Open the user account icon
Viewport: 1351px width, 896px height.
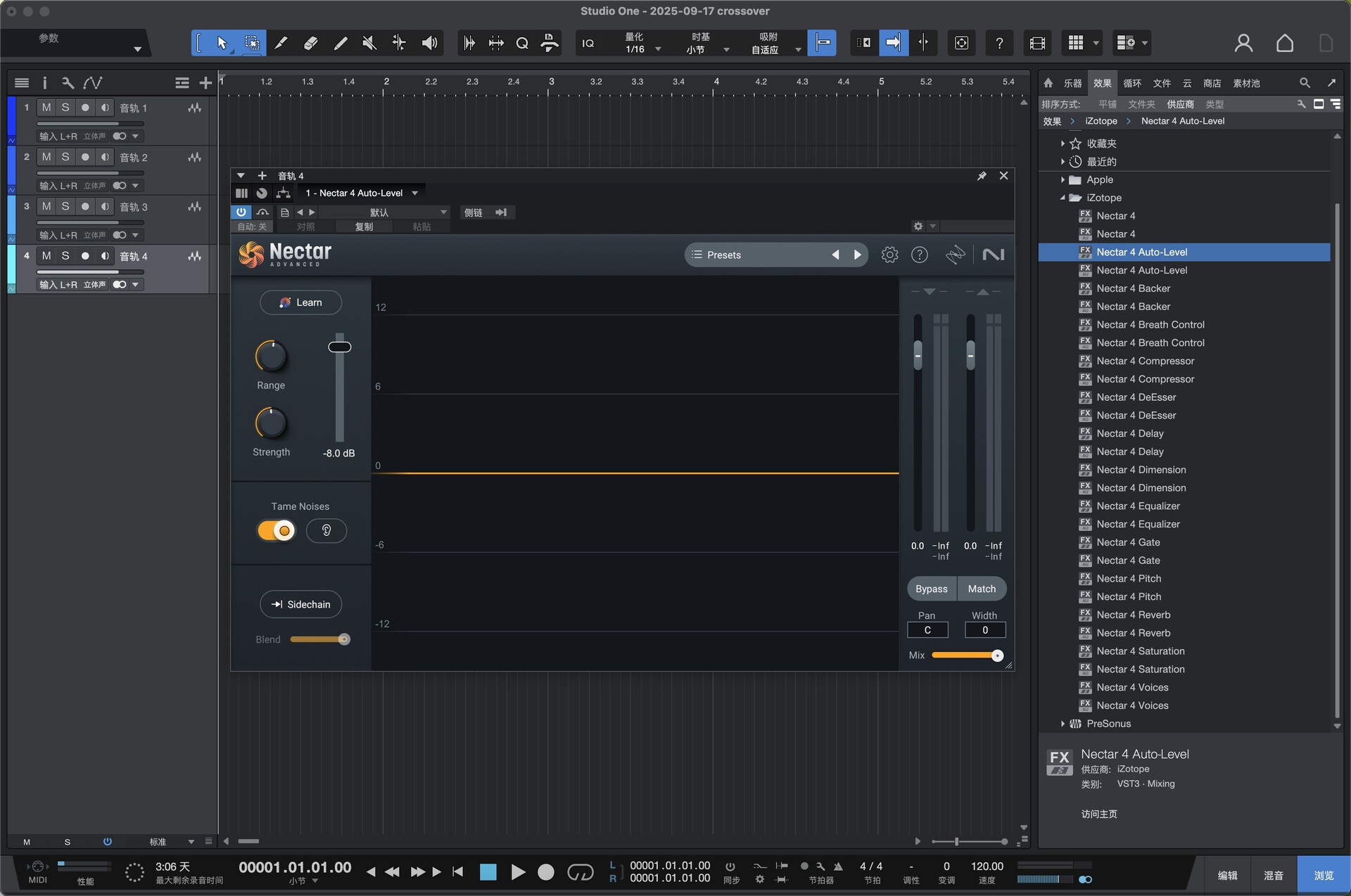pyautogui.click(x=1243, y=44)
